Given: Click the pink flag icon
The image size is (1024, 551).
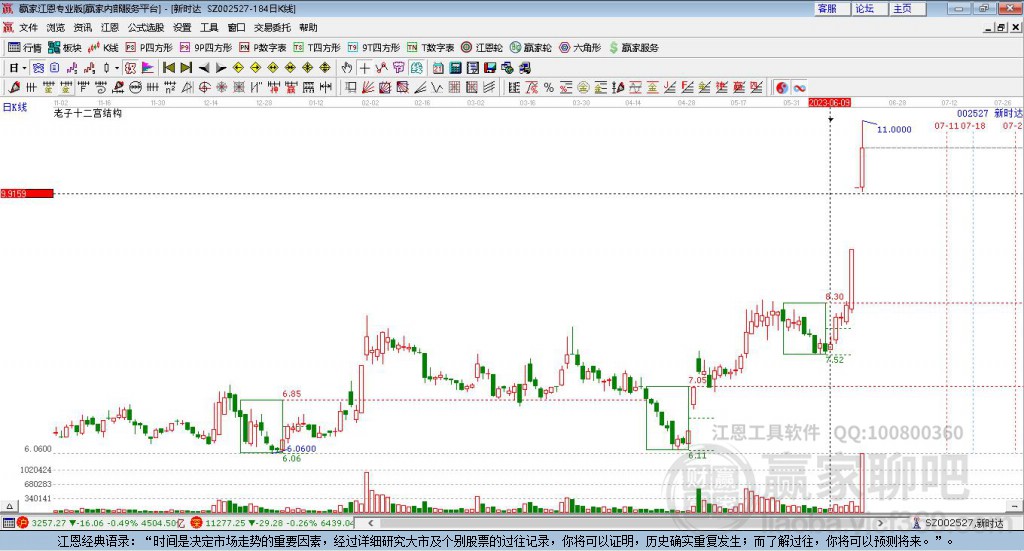Looking at the screenshot, I should pos(148,68).
